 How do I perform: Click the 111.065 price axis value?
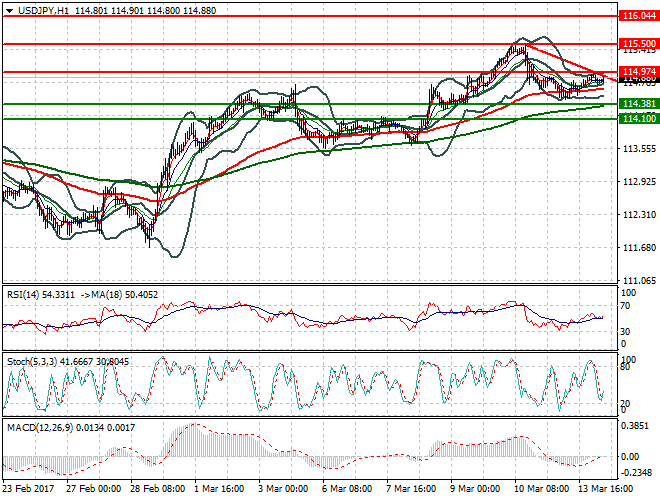pos(639,281)
